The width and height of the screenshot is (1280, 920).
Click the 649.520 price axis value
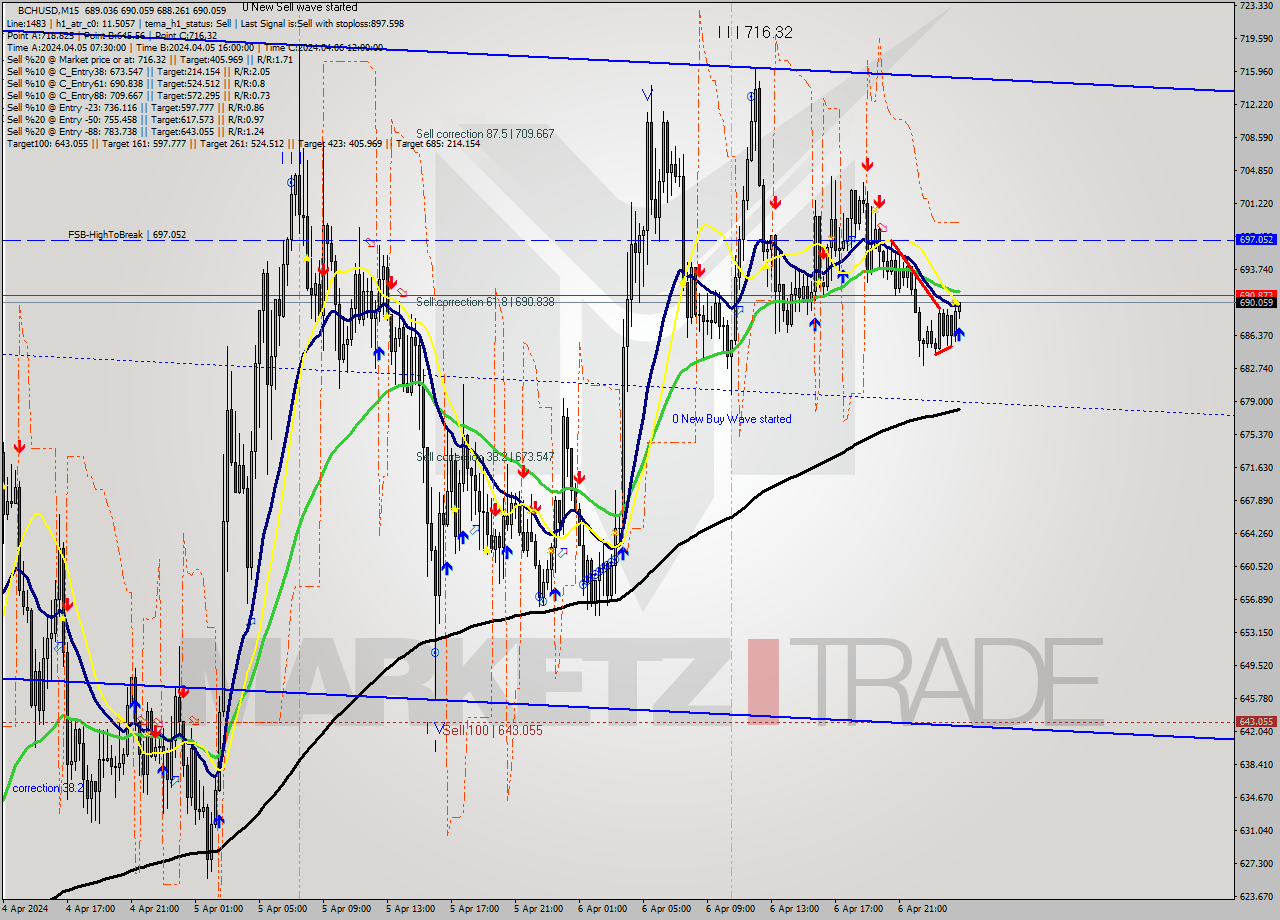click(x=1255, y=665)
